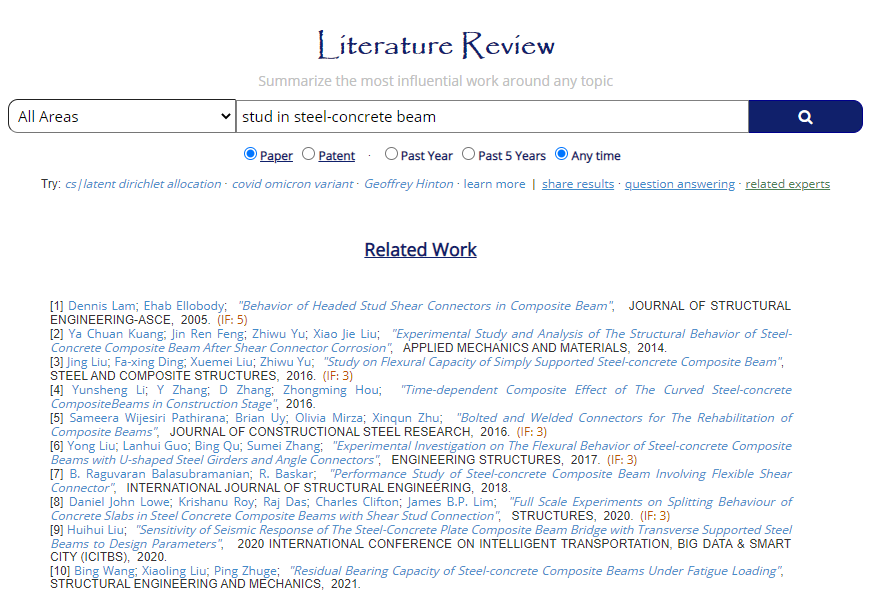Open author Jing Liu's page
The height and width of the screenshot is (608, 878).
coord(86,362)
